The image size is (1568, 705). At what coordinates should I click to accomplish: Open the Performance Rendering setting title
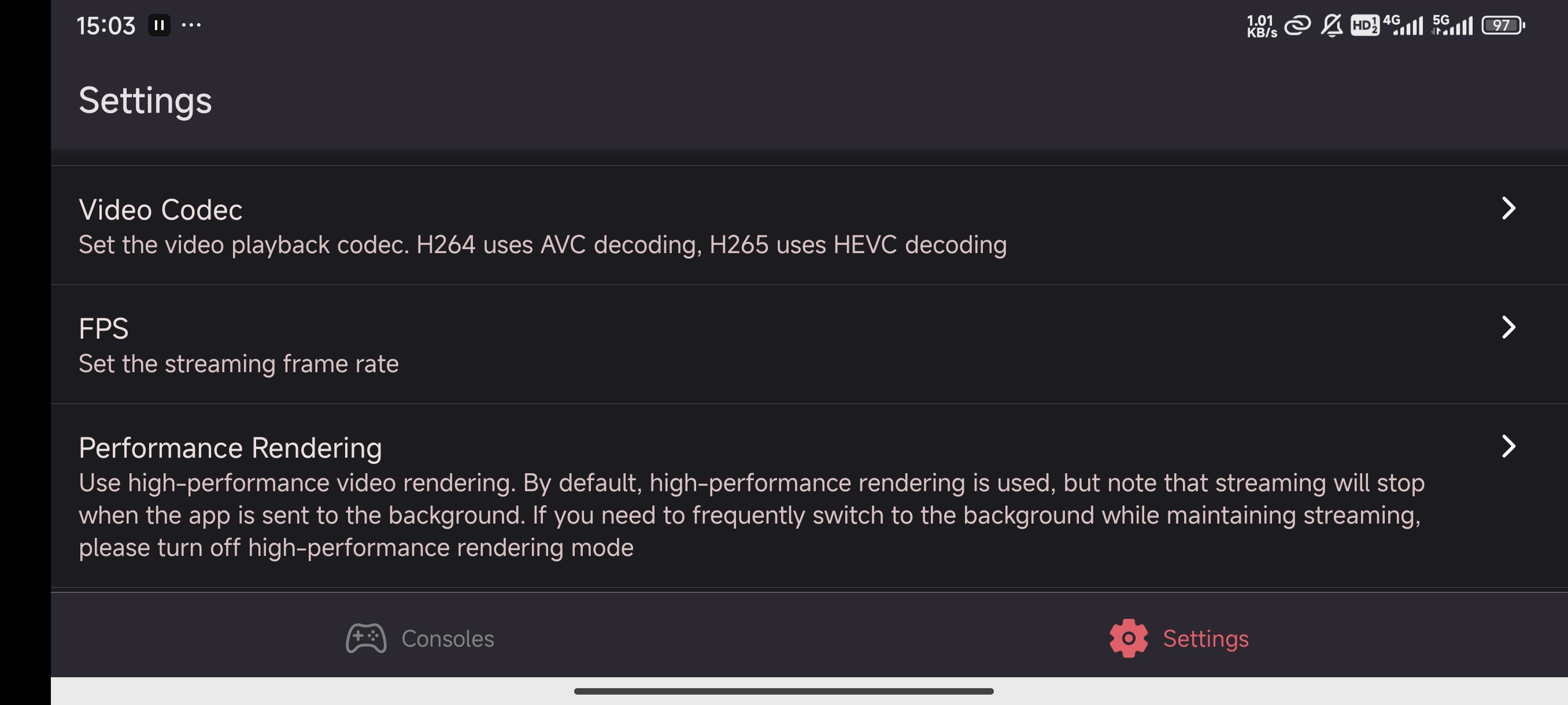[x=230, y=448]
